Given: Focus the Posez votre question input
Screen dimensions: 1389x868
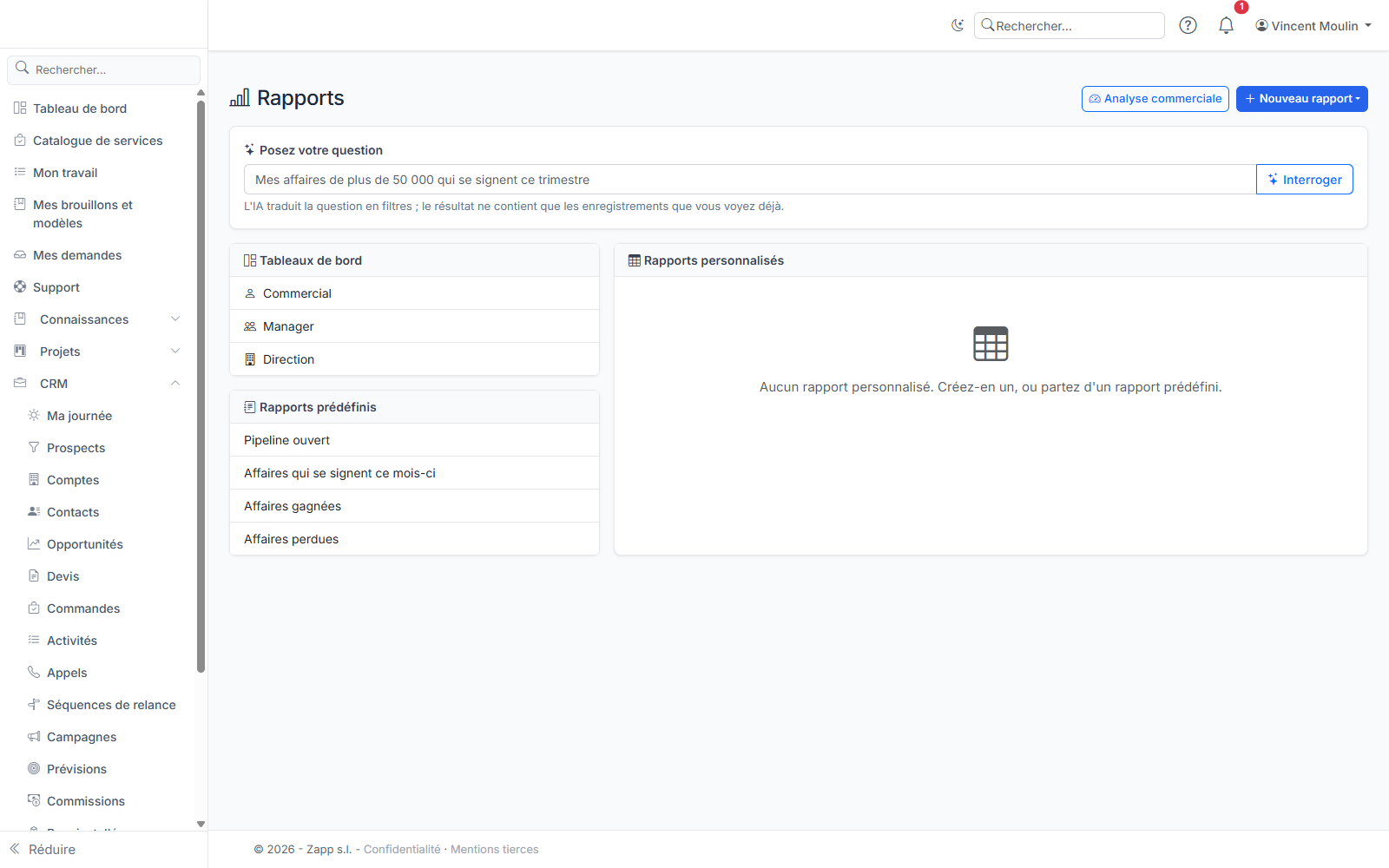Looking at the screenshot, I should click(x=750, y=180).
